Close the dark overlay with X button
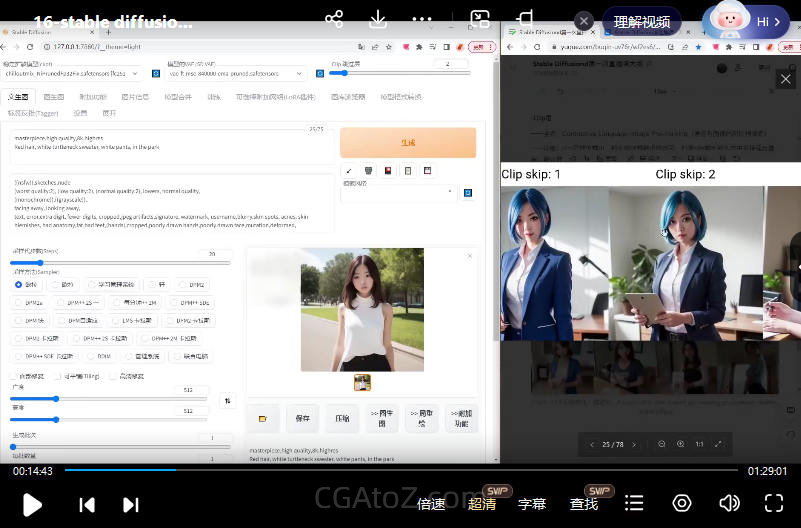This screenshot has width=801, height=528. (x=785, y=79)
